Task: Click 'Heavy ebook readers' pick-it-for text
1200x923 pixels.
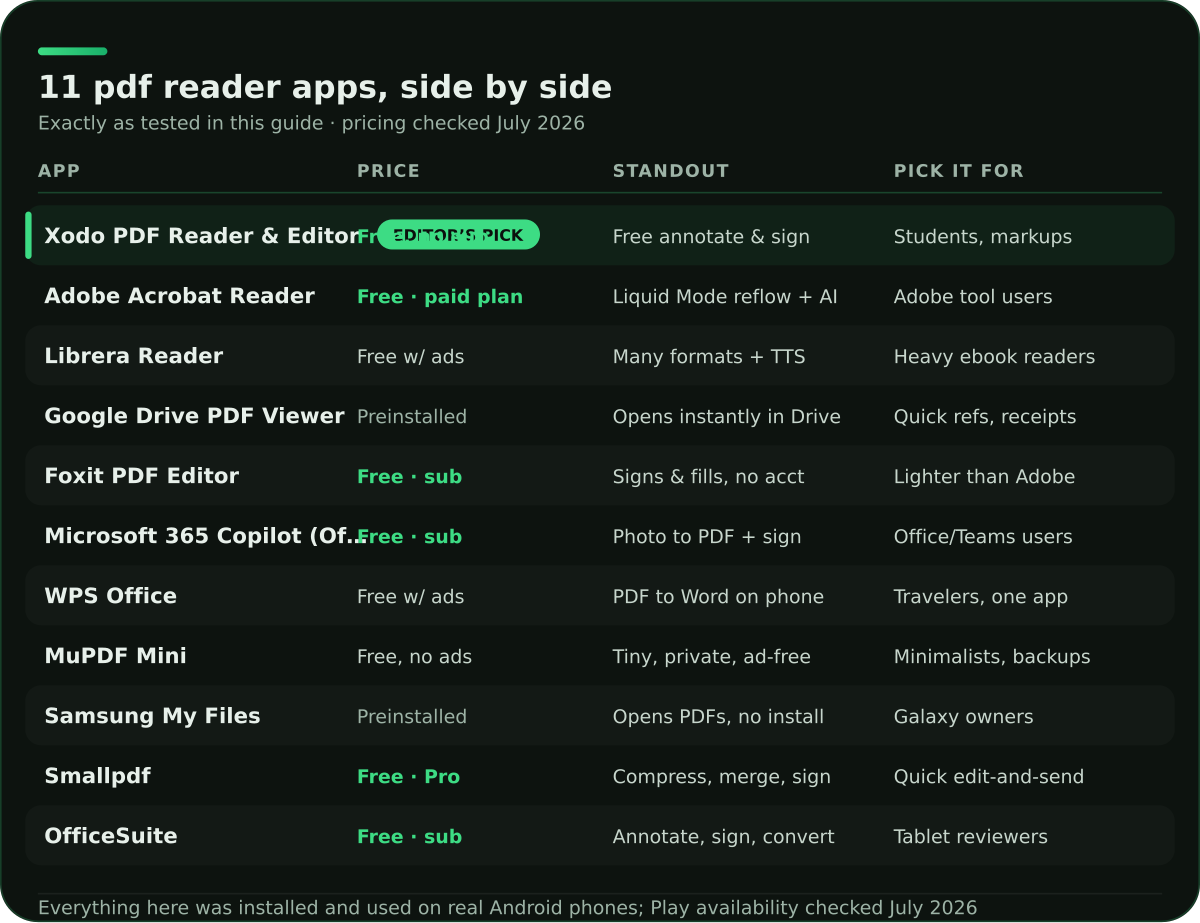Action: pyautogui.click(x=995, y=357)
